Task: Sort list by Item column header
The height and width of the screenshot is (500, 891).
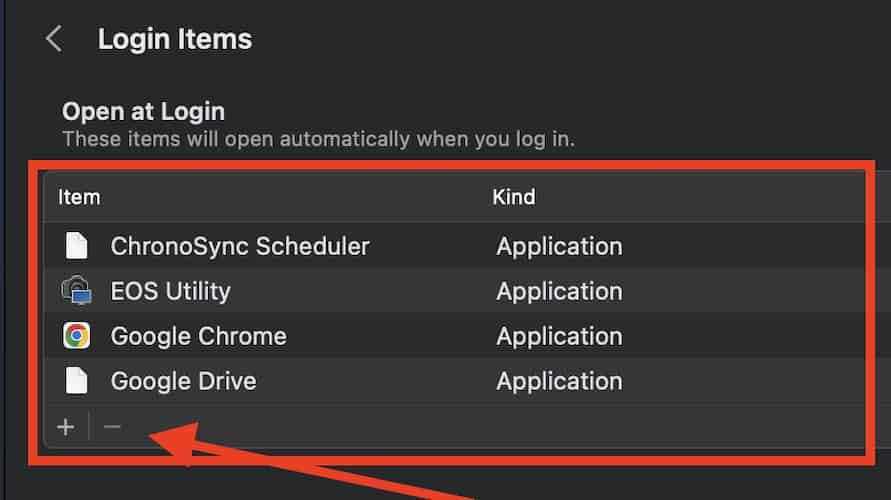Action: [79, 197]
